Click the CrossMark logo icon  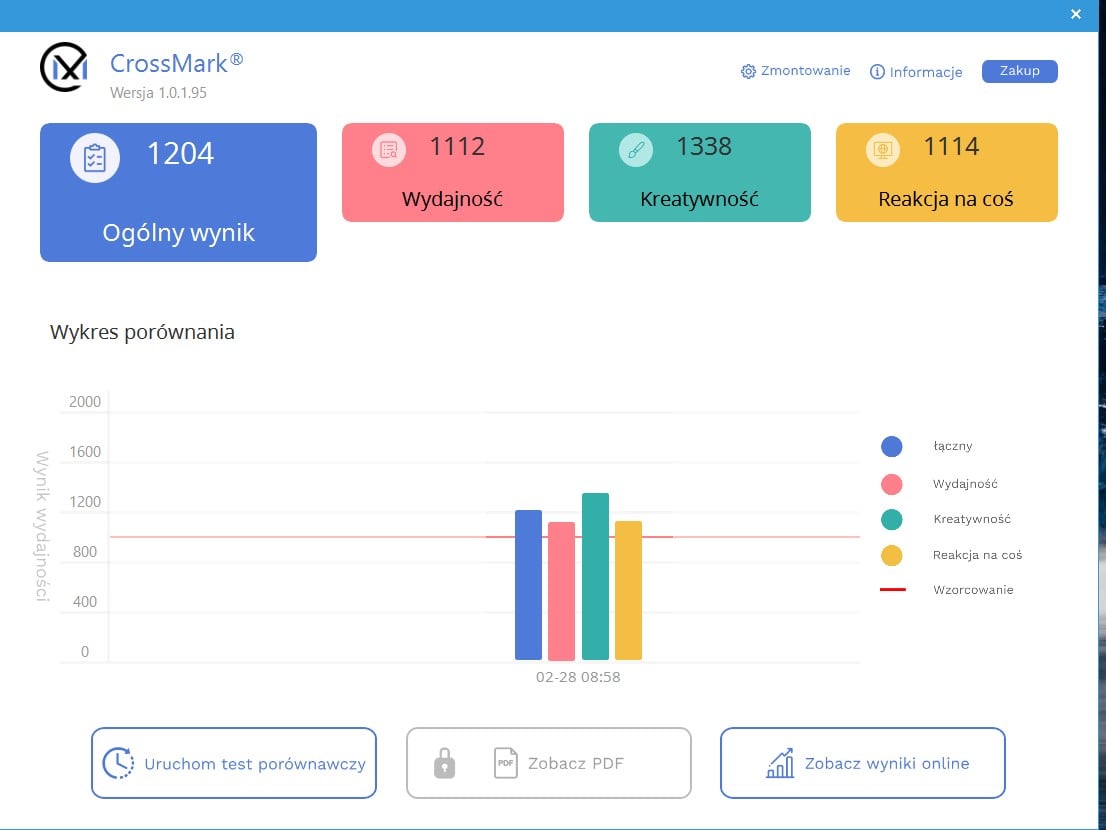[x=64, y=68]
